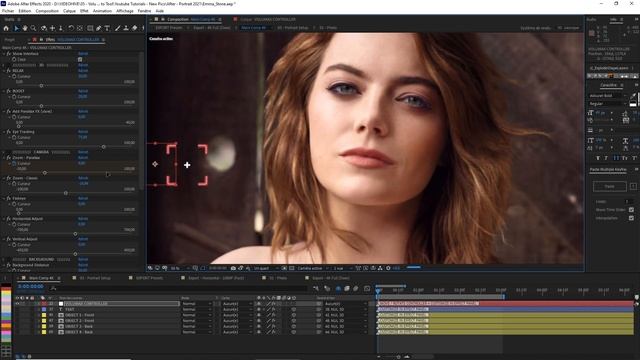This screenshot has width=640, height=360.
Task: Click the Graph Editor icon in timeline
Action: tap(367, 289)
